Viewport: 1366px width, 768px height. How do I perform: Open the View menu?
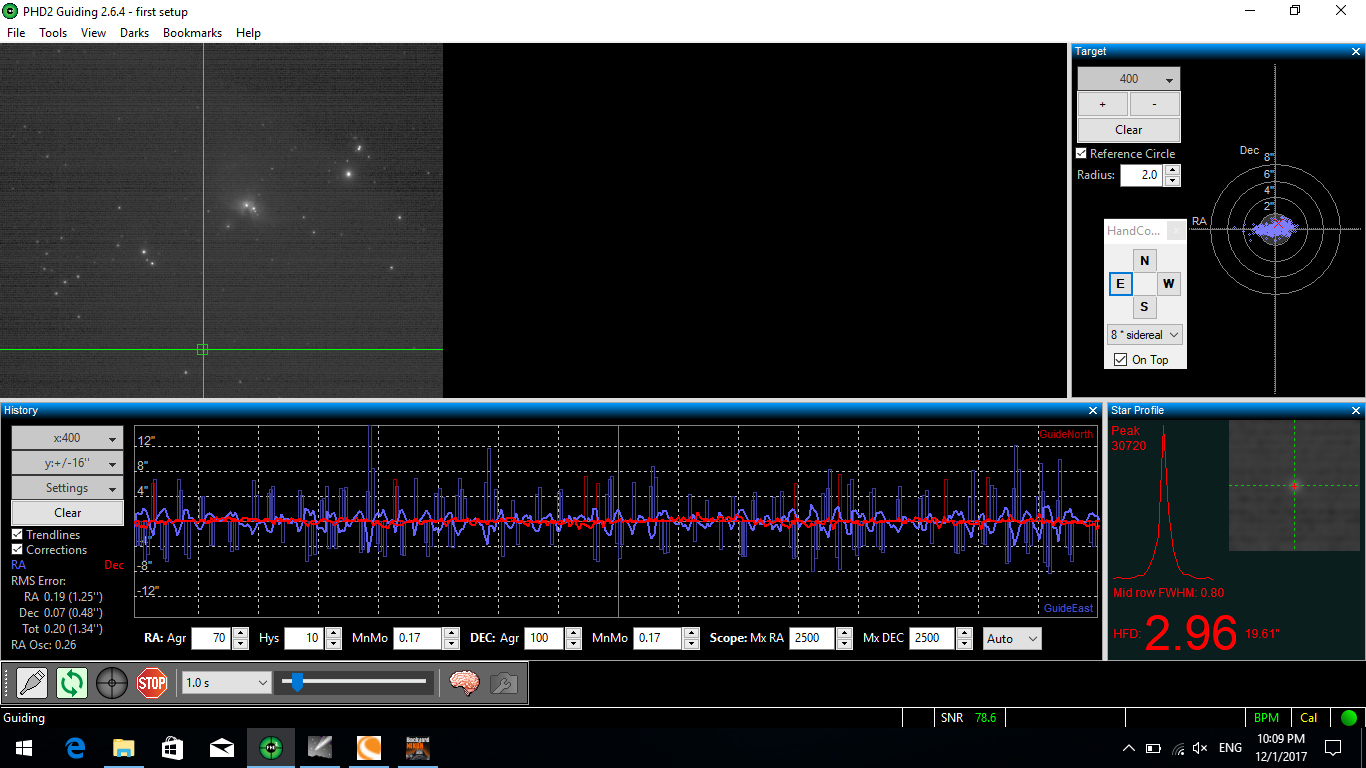pos(93,33)
